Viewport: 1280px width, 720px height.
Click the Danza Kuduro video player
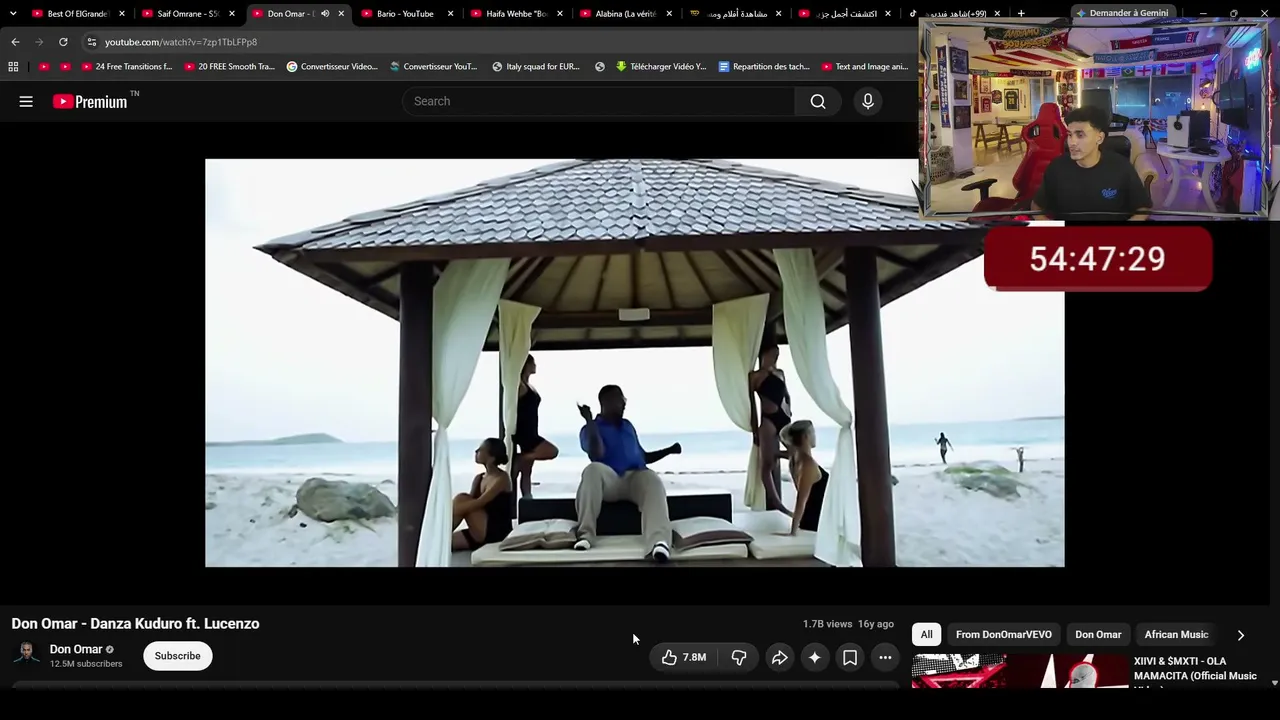coord(635,363)
